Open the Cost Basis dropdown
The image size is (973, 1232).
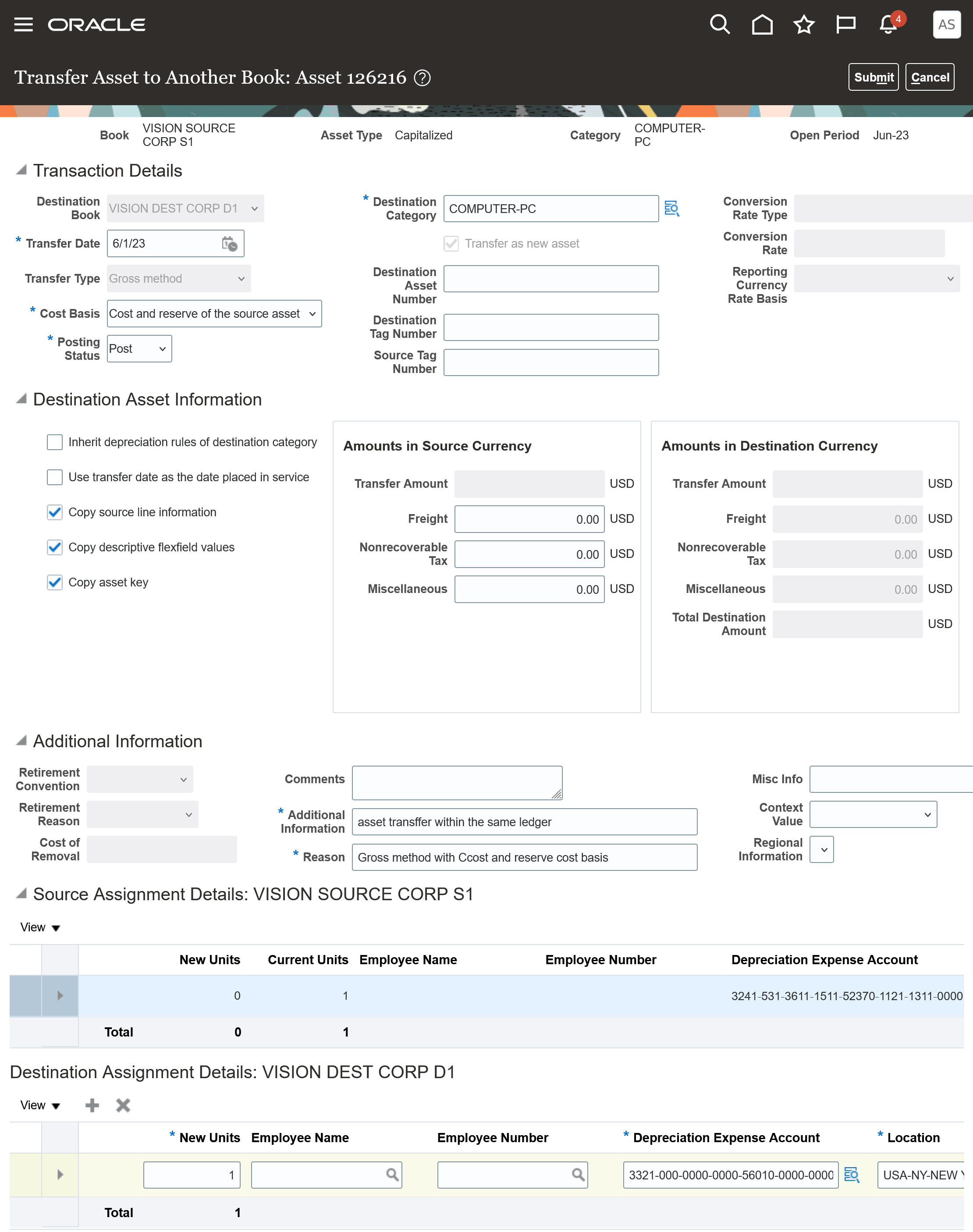(x=312, y=313)
